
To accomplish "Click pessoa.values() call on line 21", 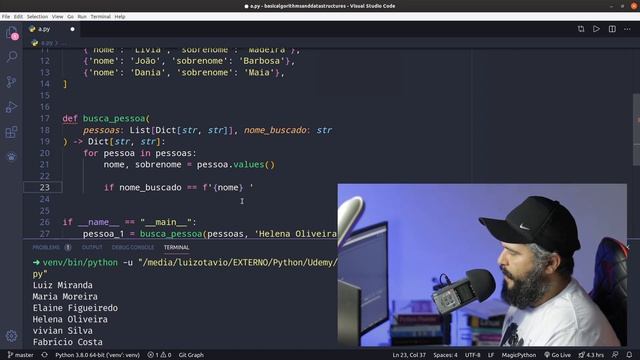I will pyautogui.click(x=236, y=164).
